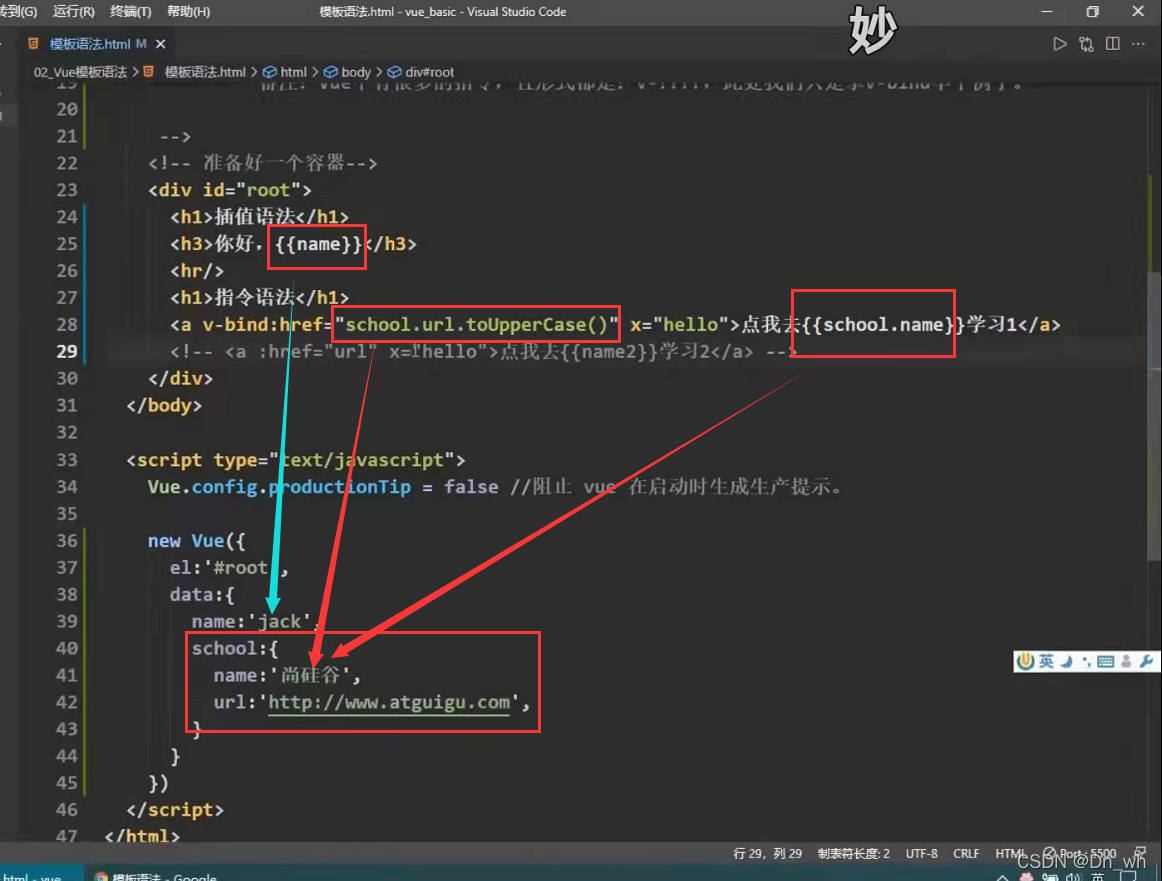Viewport: 1162px width, 881px height.
Task: Toggle 英 English input mode
Action: [1046, 661]
